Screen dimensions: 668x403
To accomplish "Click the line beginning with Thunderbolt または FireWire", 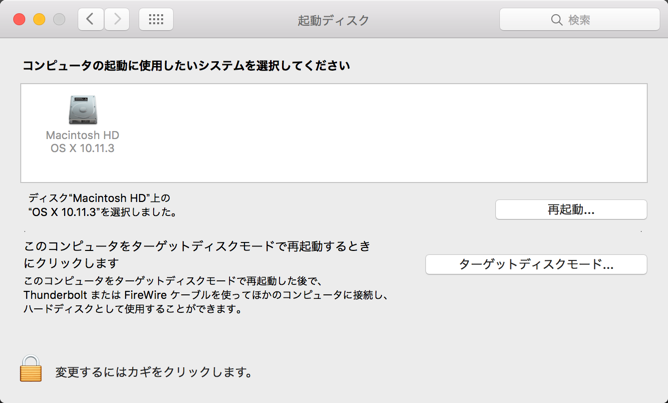I will pos(205,295).
